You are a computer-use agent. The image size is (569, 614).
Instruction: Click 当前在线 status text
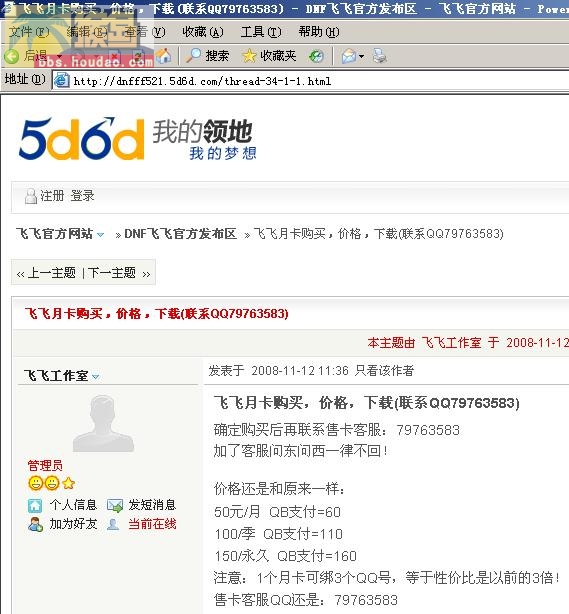(152, 524)
